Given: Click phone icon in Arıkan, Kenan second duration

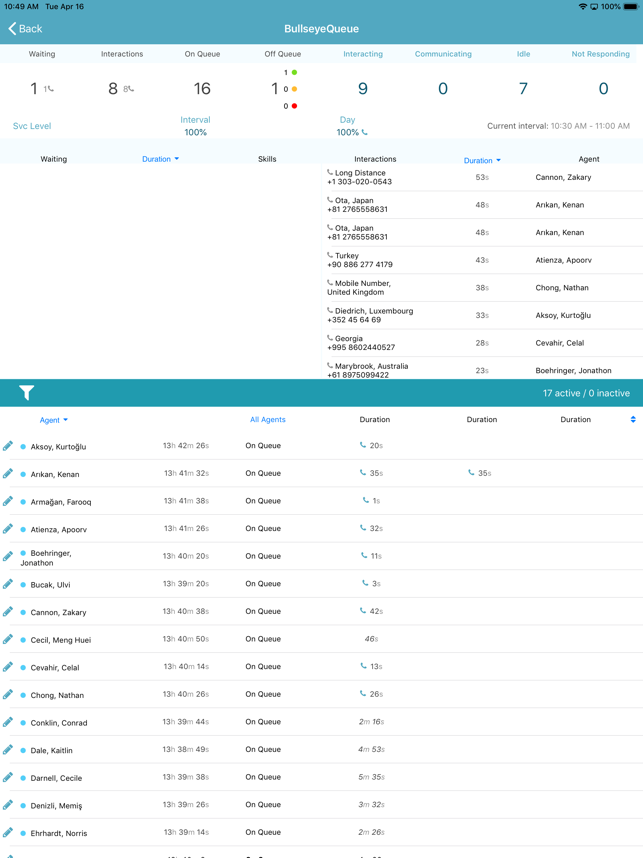Looking at the screenshot, I should (471, 472).
